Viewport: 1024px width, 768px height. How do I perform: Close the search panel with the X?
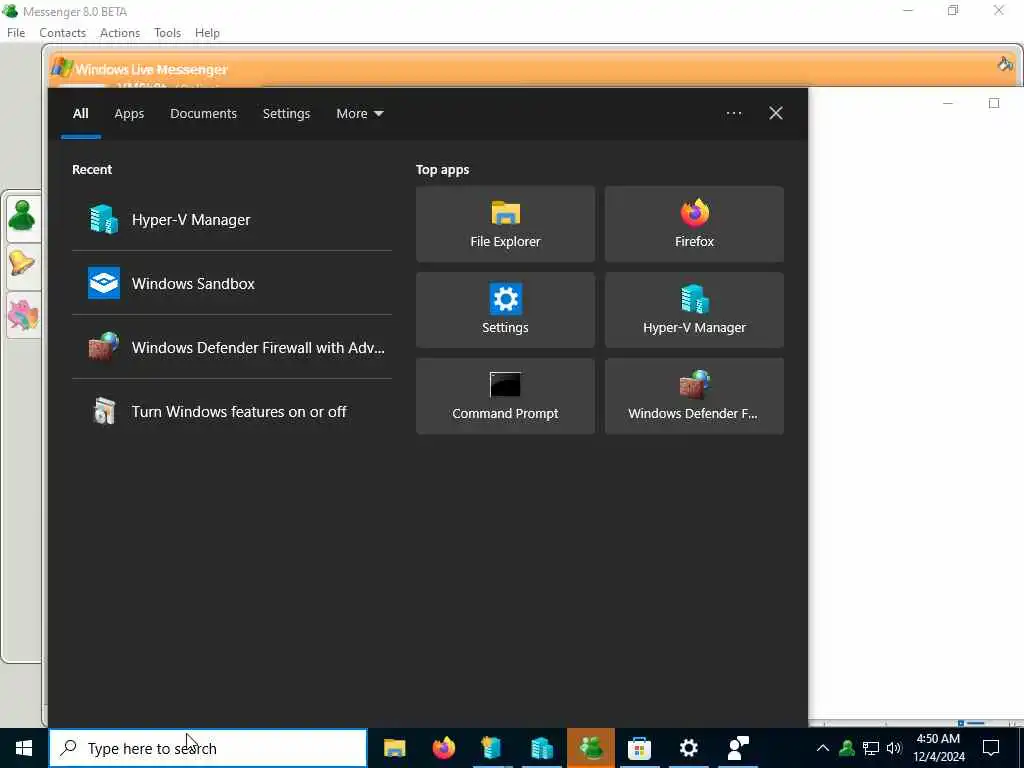(776, 114)
